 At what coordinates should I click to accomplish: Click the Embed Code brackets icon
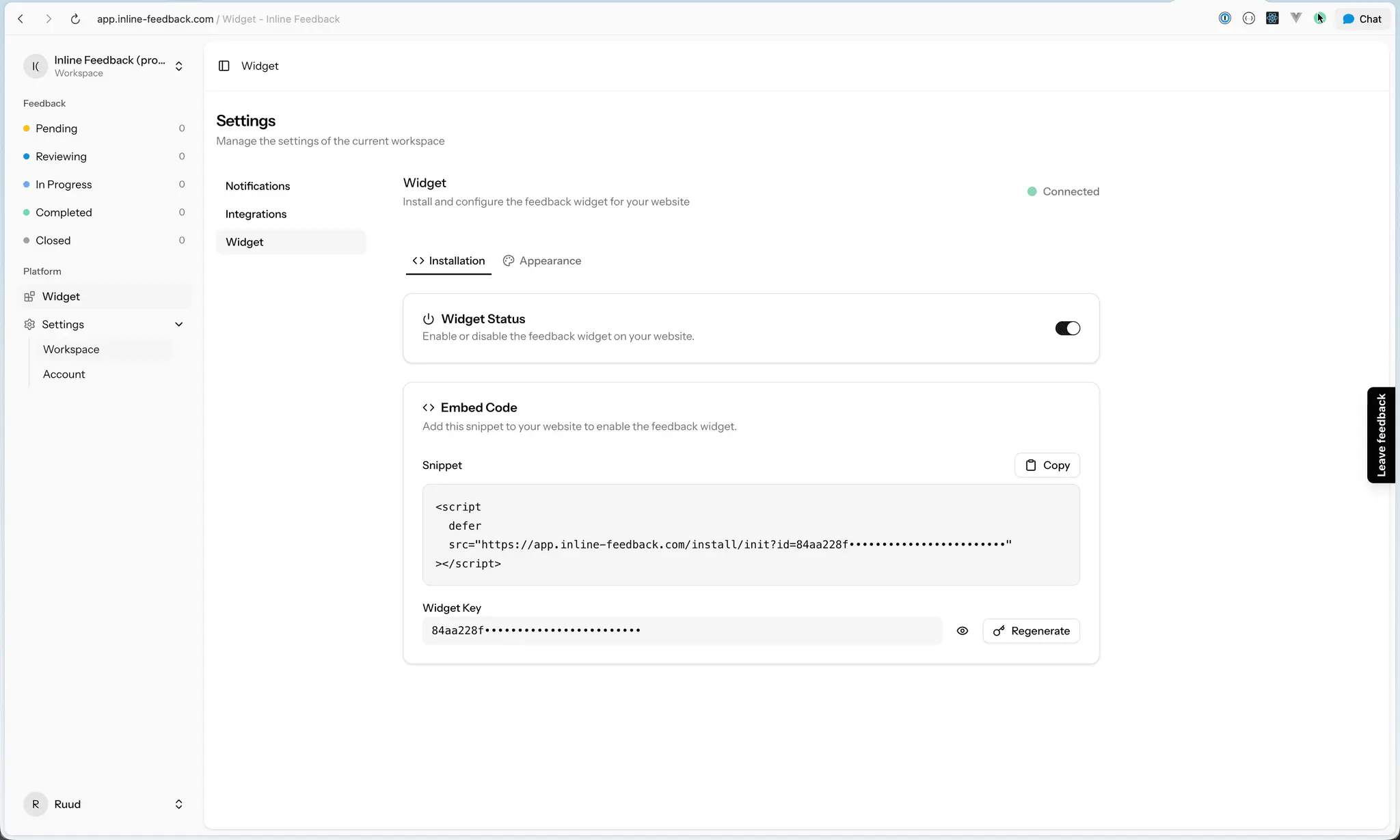(429, 408)
